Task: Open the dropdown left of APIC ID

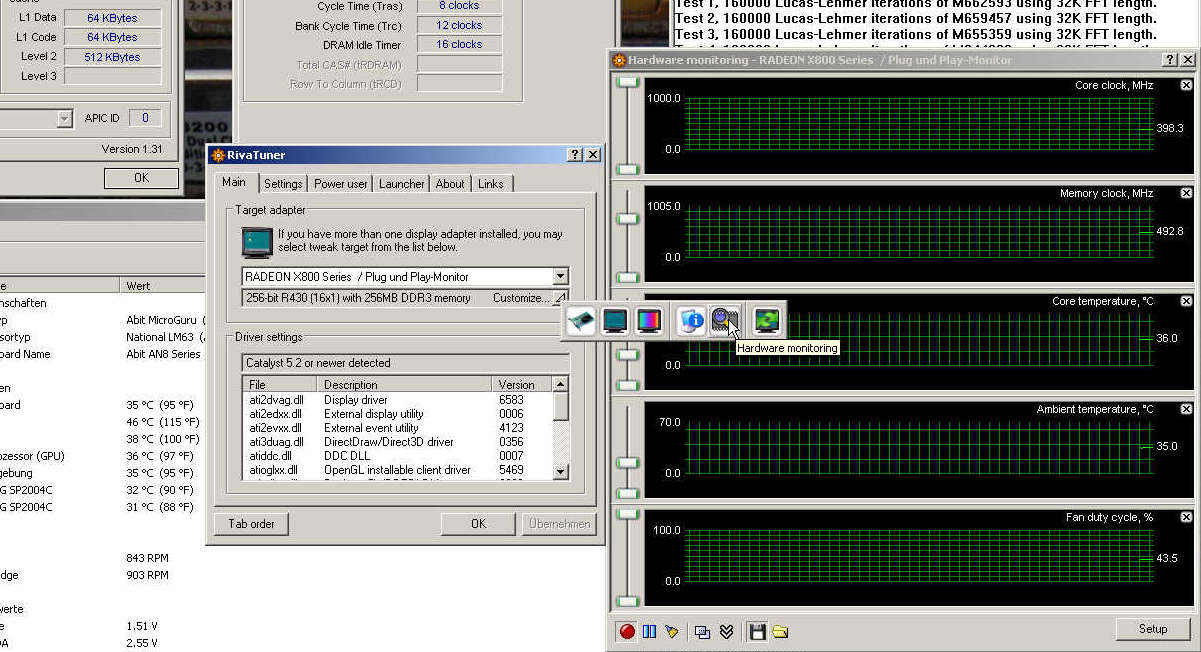Action: click(64, 119)
